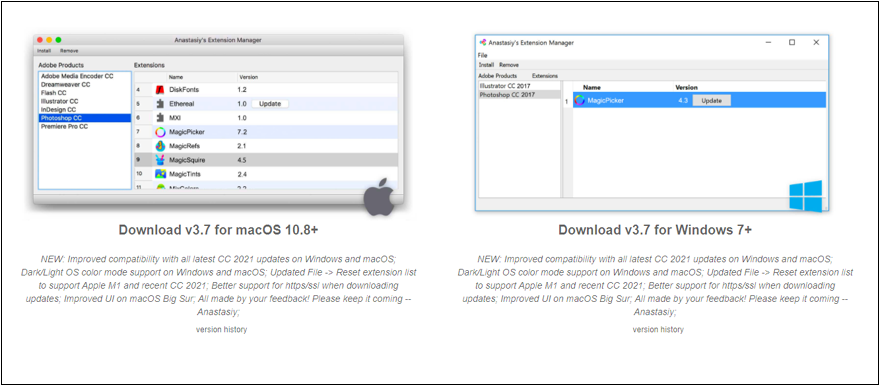Image resolution: width=880 pixels, height=386 pixels.
Task: Click Version column header in mac window
Action: click(x=249, y=77)
